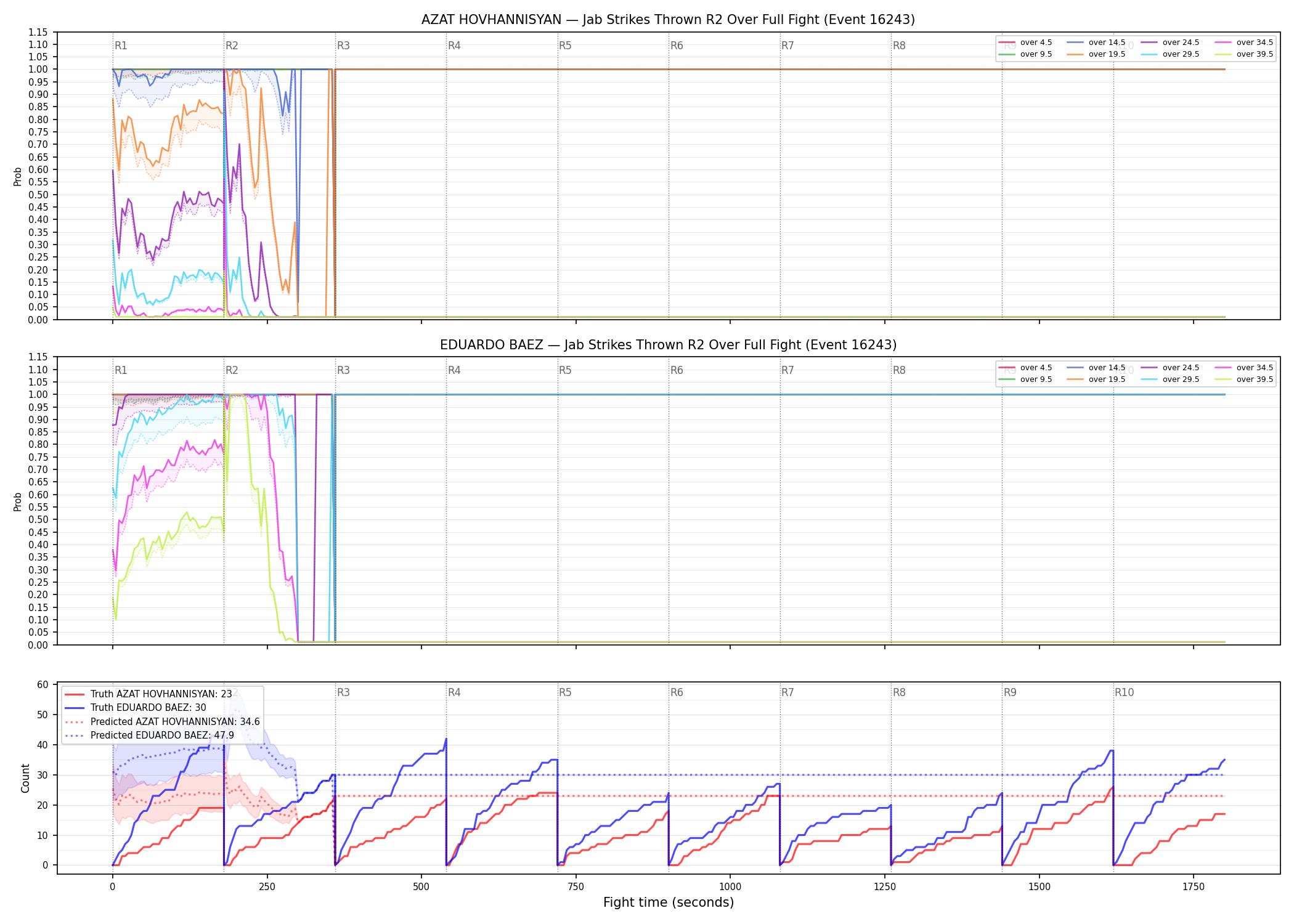Screen dimensions: 1294x924
Task: Select "over 24.5" legend entry in Hovhannisyan chart
Action: point(1170,43)
